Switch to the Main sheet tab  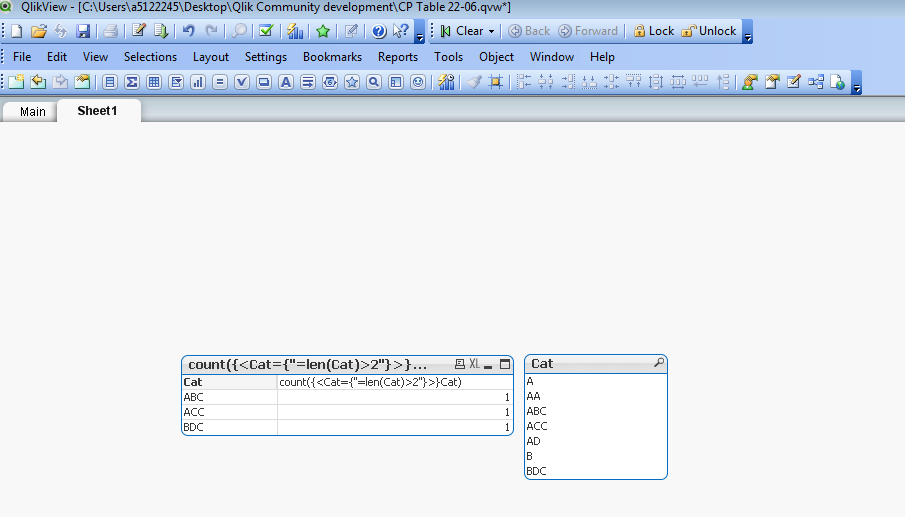32,112
